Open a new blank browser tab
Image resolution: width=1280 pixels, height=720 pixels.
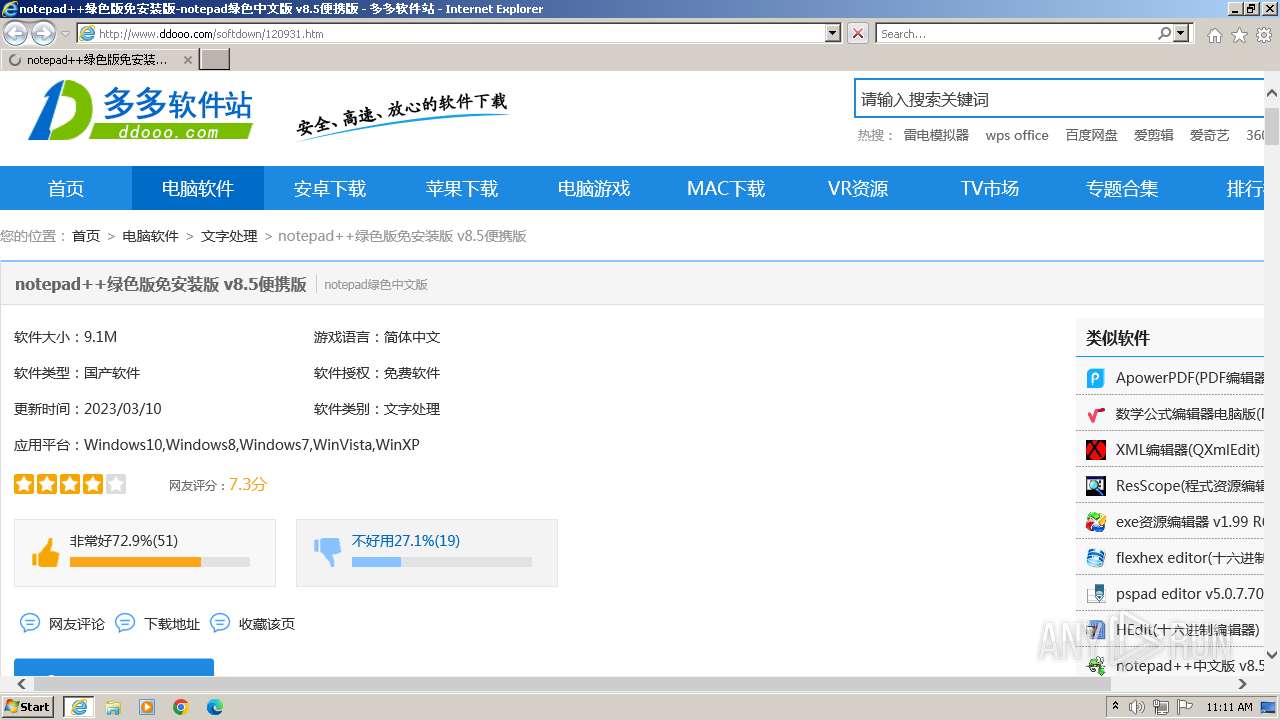point(215,59)
